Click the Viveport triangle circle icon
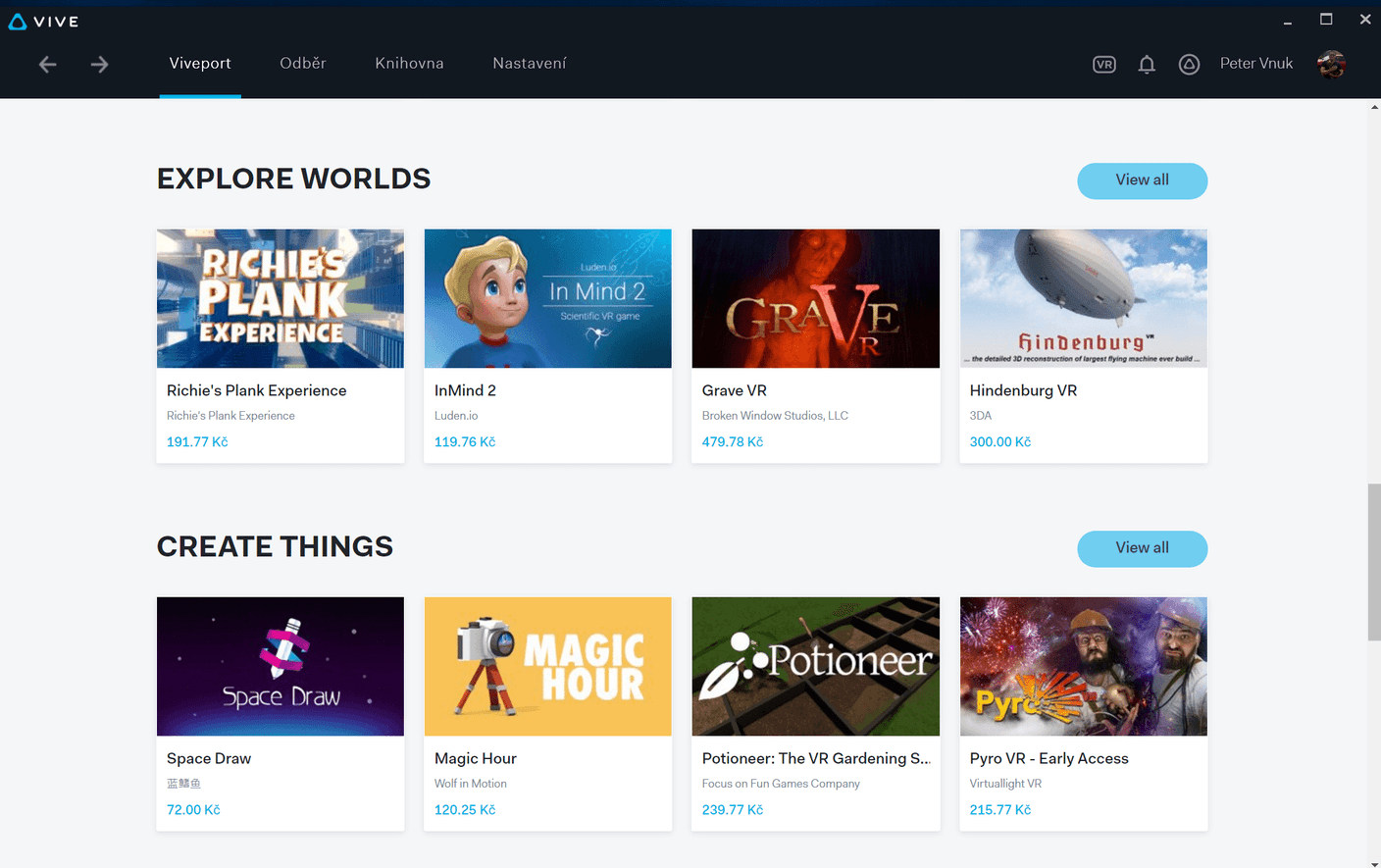The image size is (1381, 868). [1189, 65]
